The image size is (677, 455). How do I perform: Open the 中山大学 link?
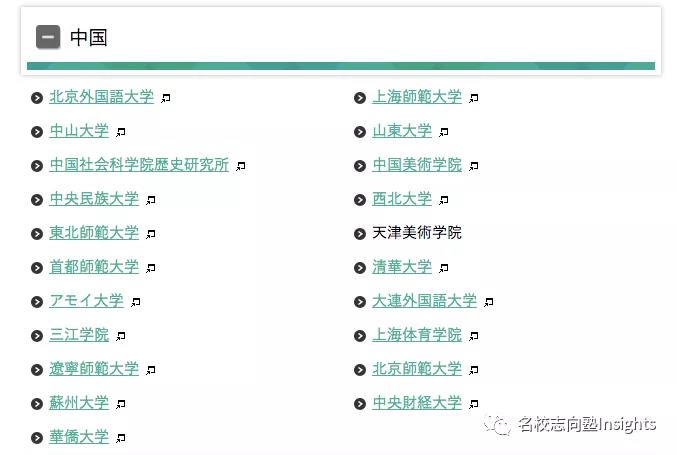[79, 131]
